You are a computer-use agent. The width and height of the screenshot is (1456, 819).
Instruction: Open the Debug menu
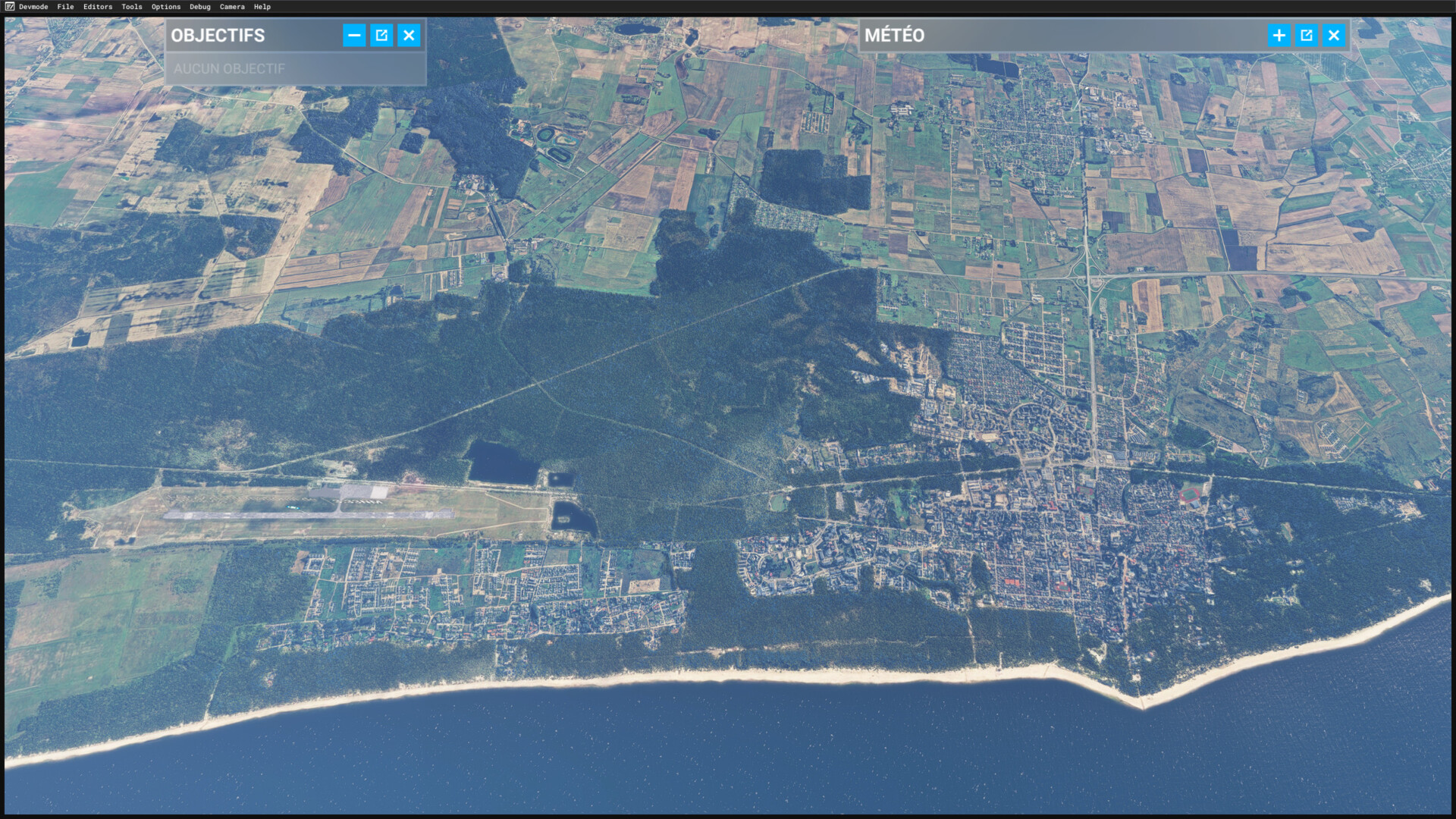199,7
